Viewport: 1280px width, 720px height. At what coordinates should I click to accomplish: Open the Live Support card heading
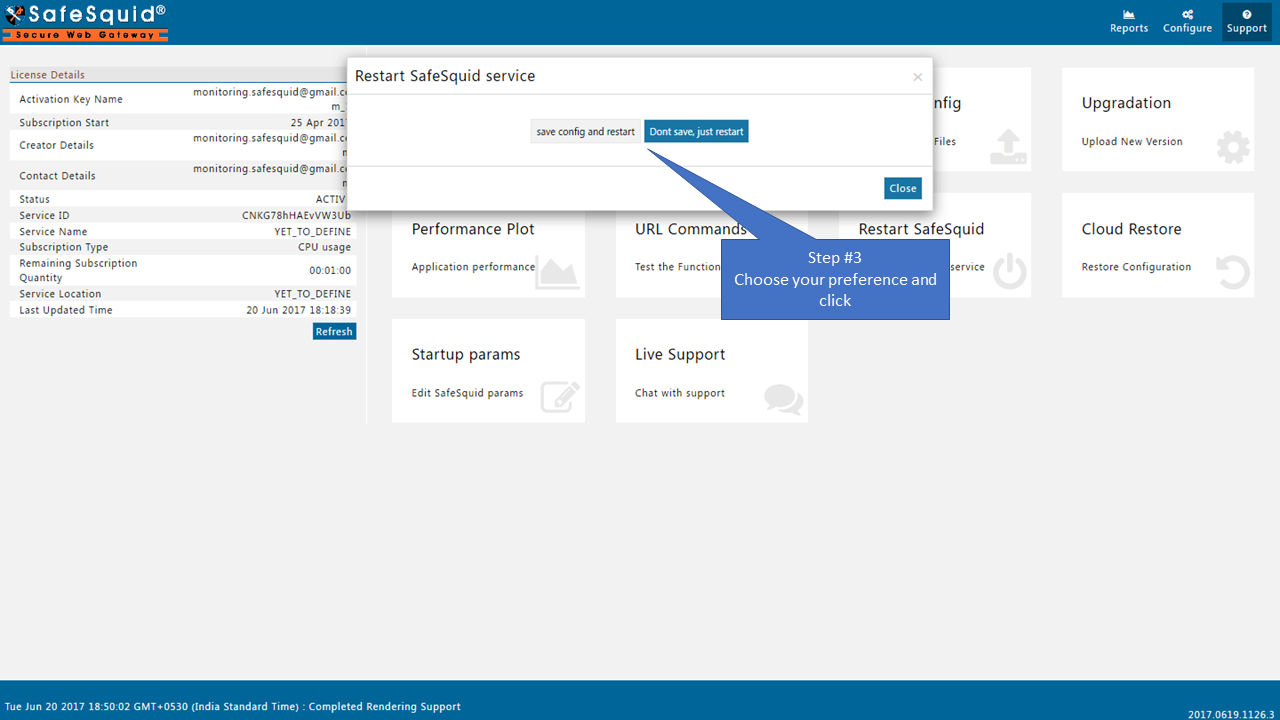680,355
